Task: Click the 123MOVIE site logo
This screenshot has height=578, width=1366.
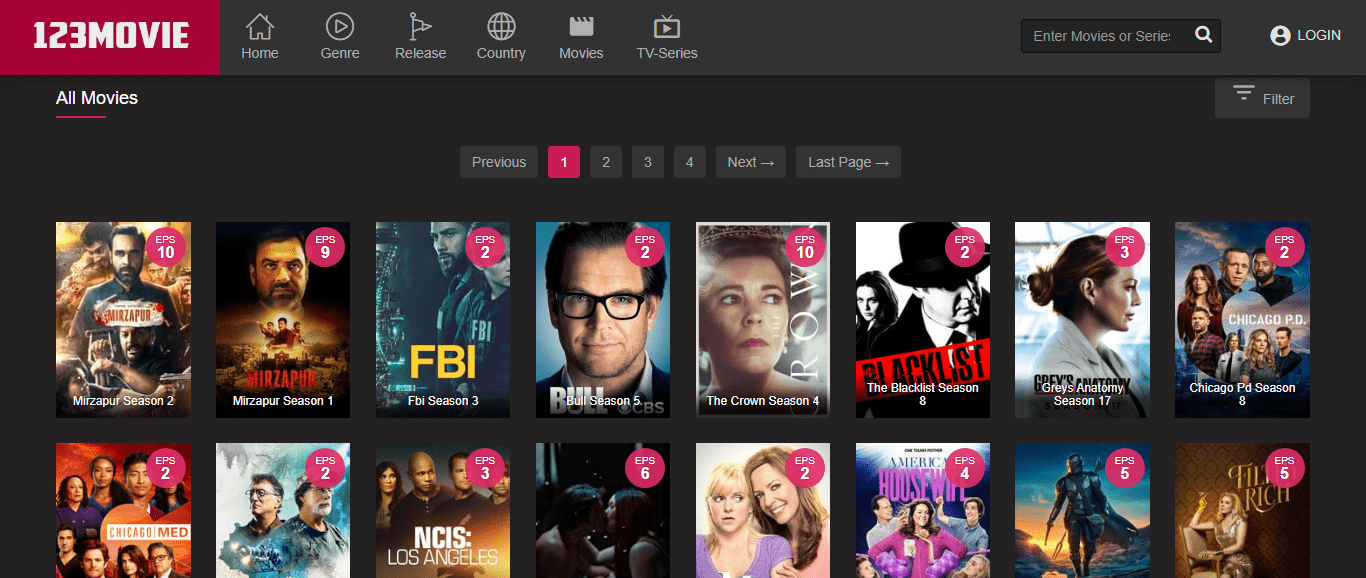Action: [x=110, y=37]
